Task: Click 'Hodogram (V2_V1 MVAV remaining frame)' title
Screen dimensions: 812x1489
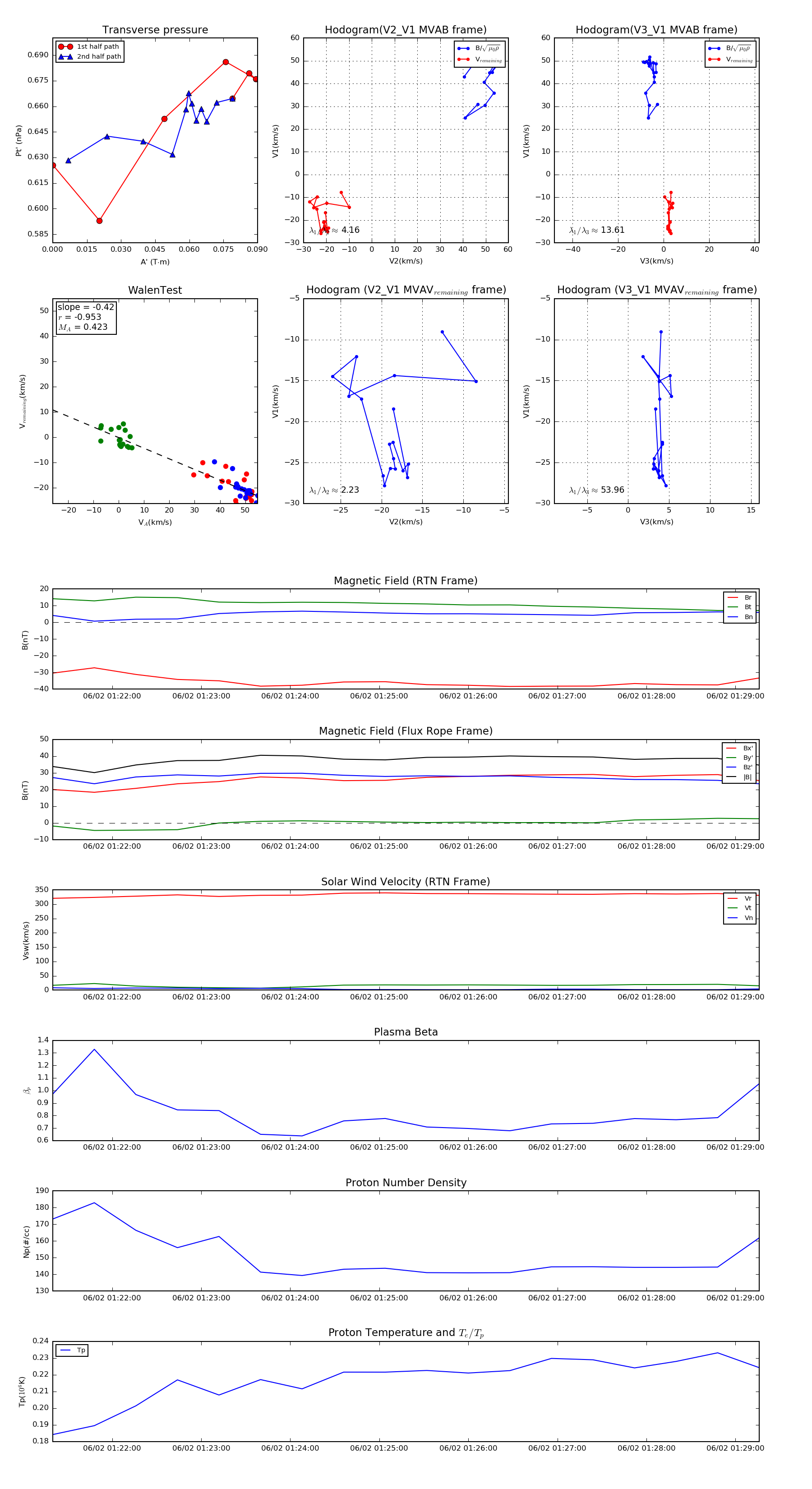Action: pos(406,290)
